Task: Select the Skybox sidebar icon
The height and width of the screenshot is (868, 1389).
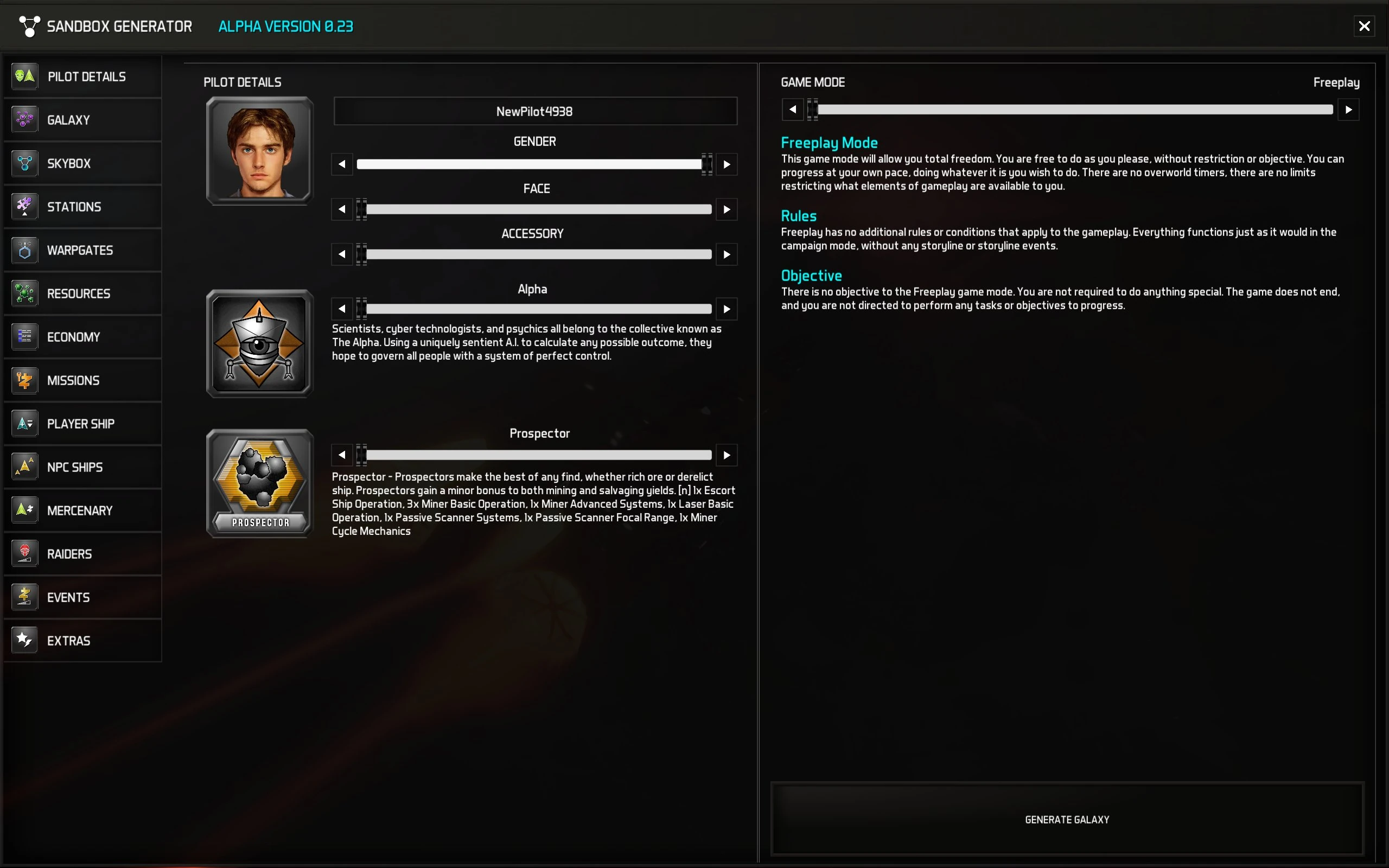Action: tap(24, 163)
